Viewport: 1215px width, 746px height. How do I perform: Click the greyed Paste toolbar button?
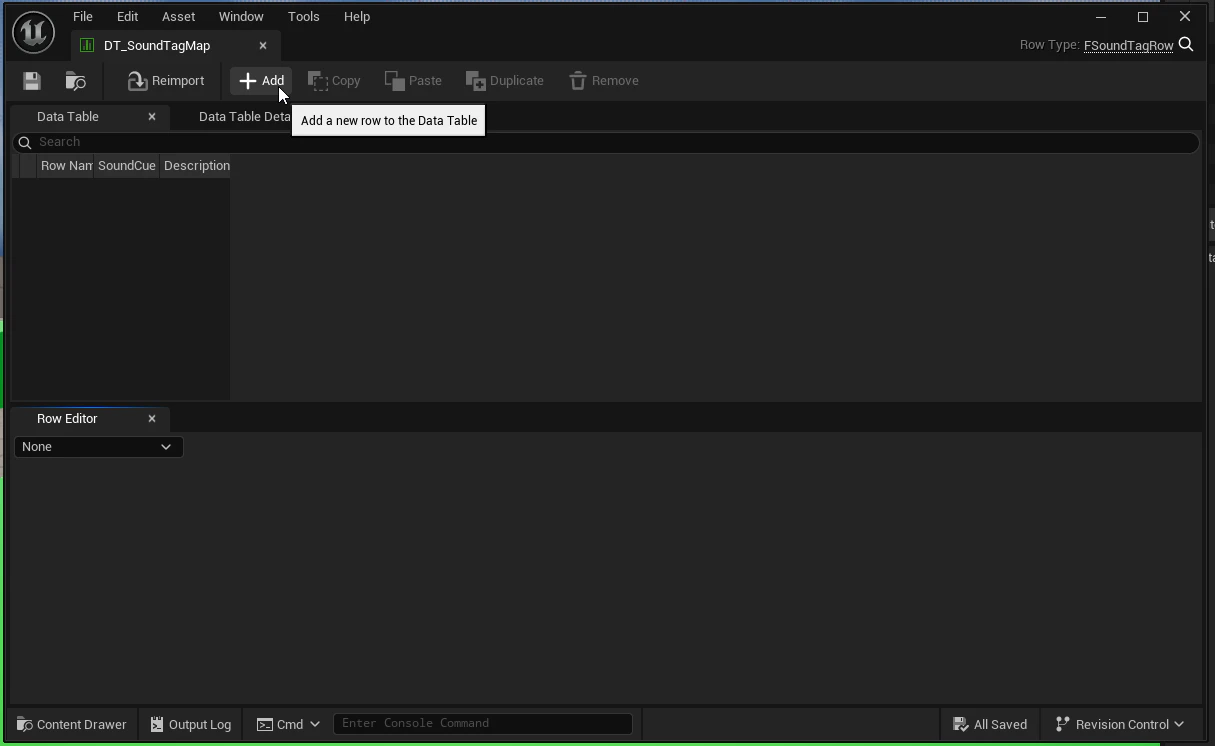(413, 81)
